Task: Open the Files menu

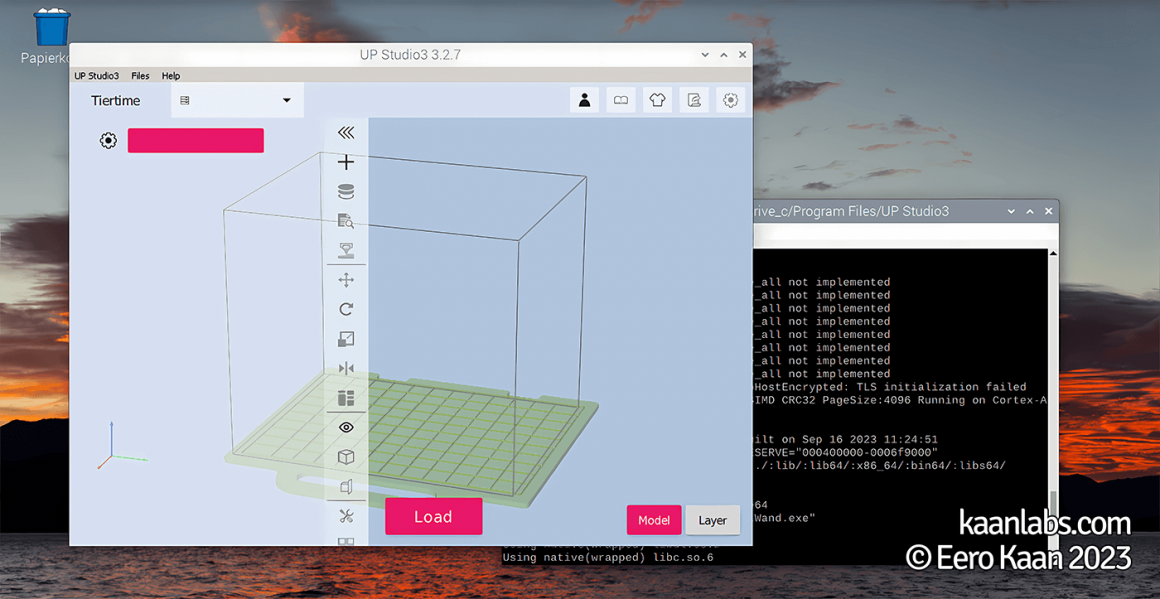Action: [x=140, y=76]
